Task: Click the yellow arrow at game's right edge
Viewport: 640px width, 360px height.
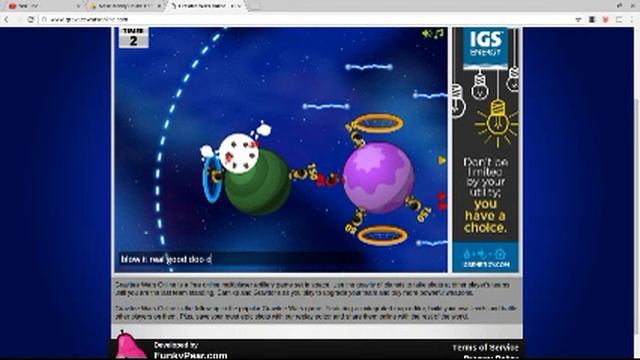Action: coord(442,160)
